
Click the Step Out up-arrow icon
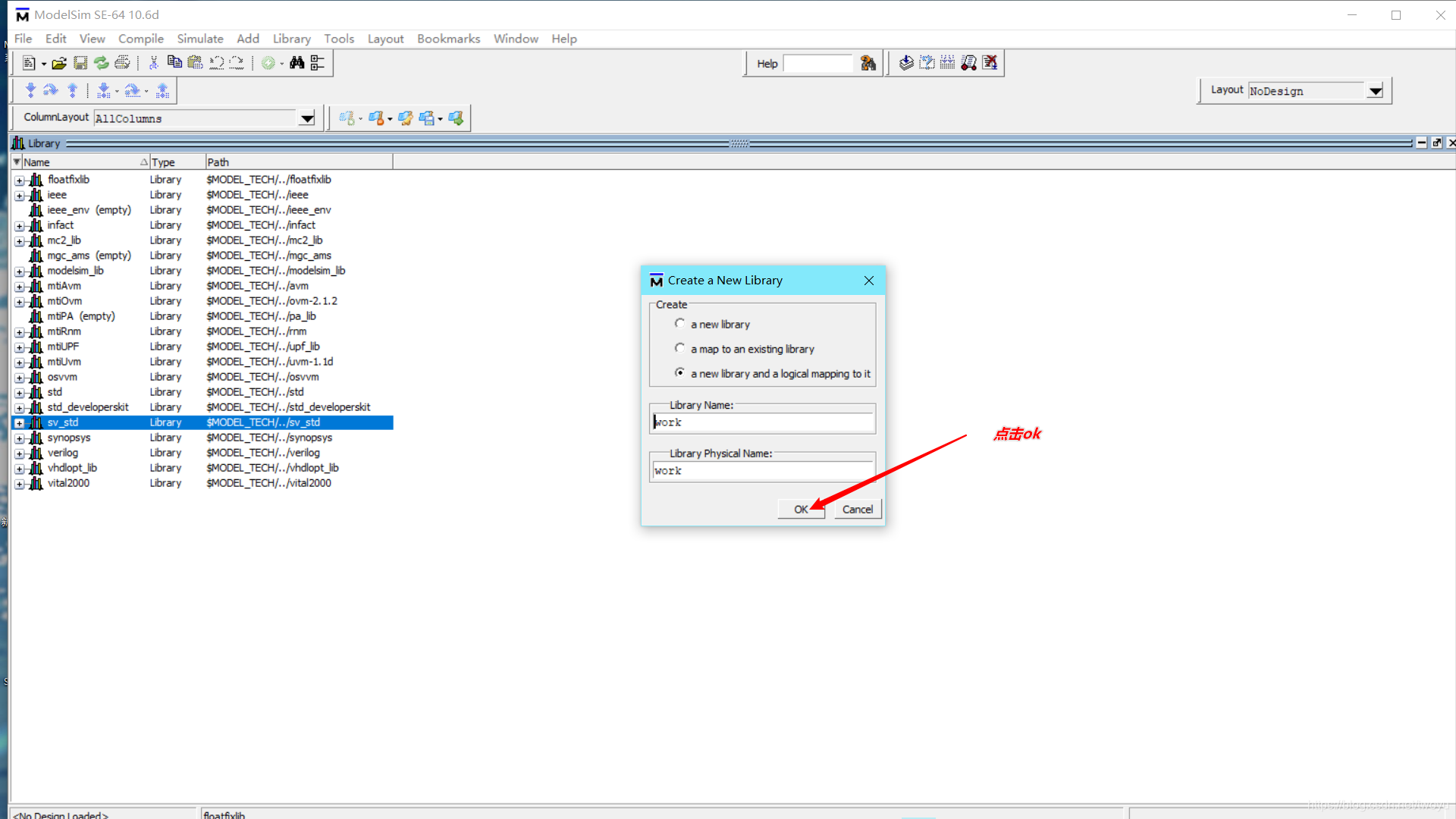72,91
